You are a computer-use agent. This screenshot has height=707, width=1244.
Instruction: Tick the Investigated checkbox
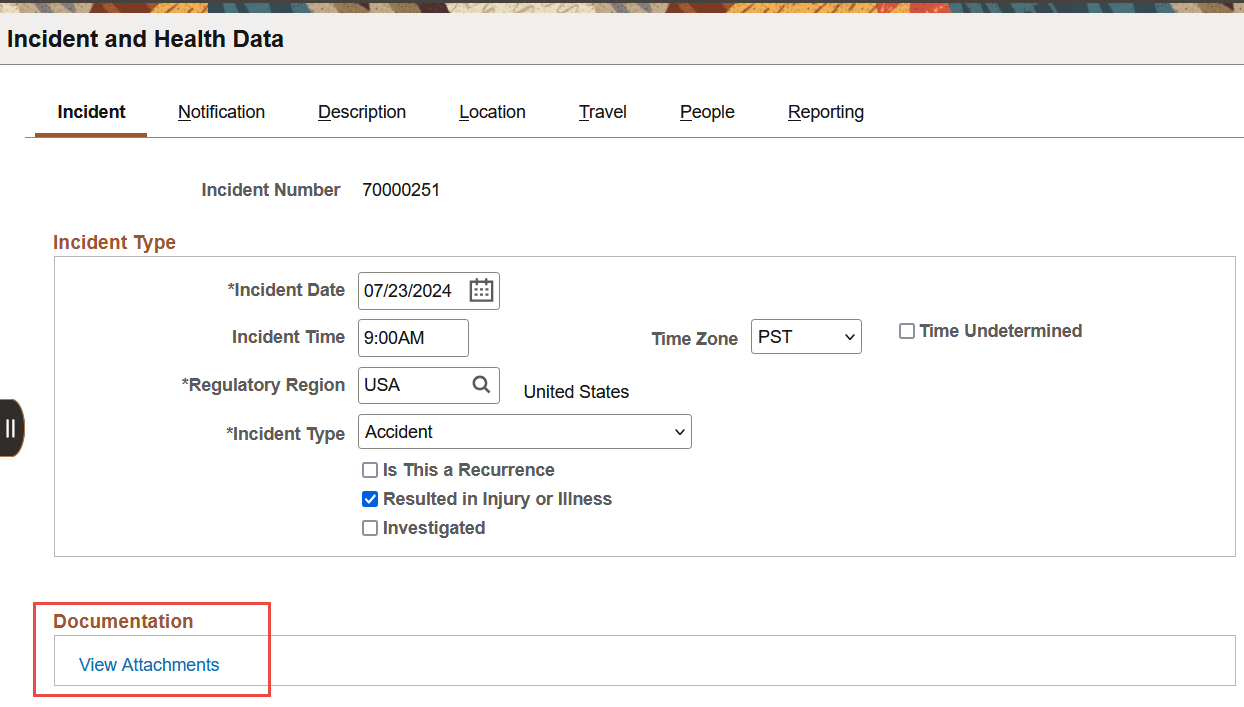pyautogui.click(x=370, y=528)
